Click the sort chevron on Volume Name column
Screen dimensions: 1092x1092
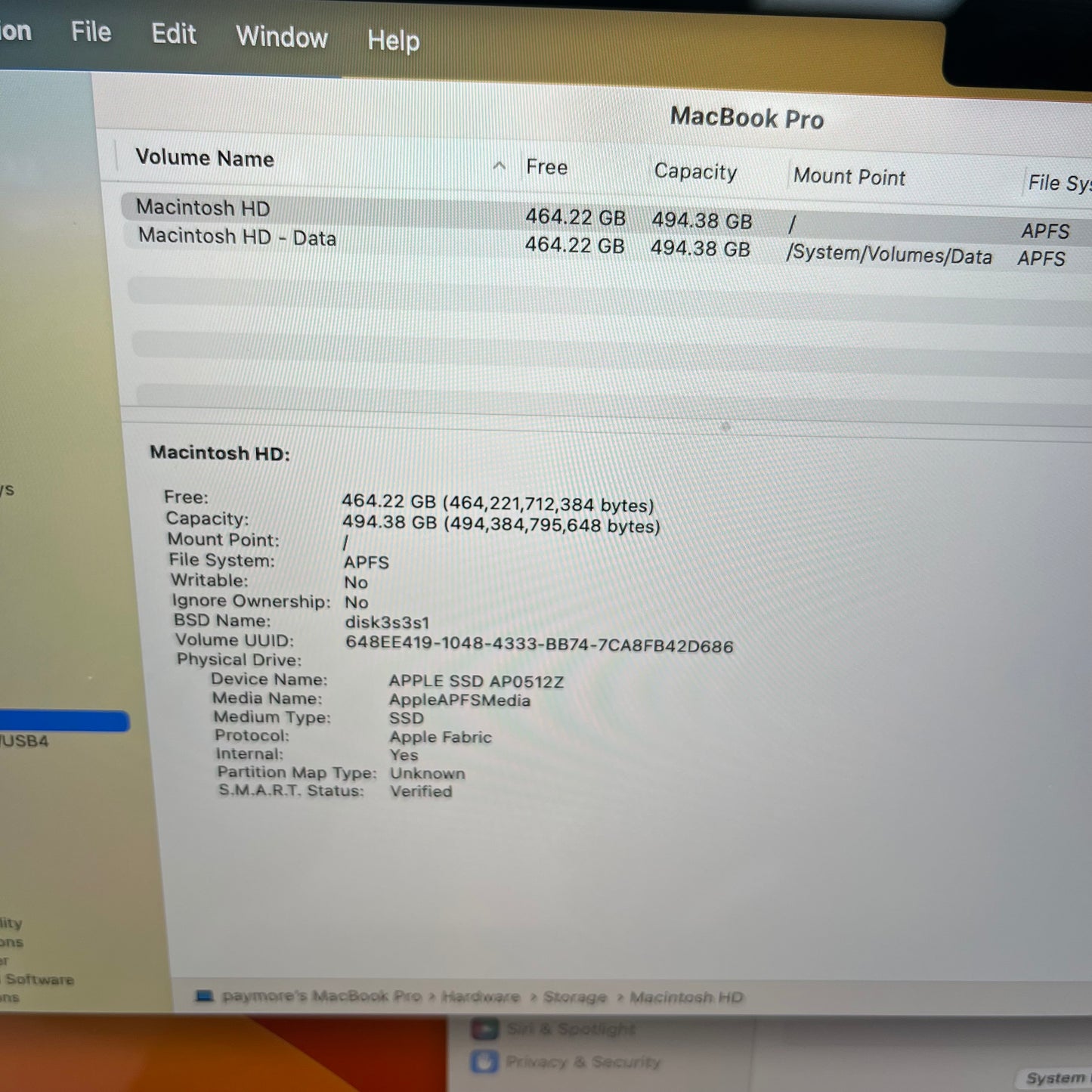tap(499, 166)
